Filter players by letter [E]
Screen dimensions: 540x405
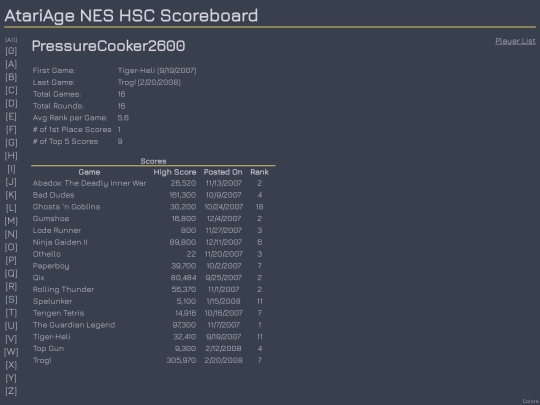11,116
